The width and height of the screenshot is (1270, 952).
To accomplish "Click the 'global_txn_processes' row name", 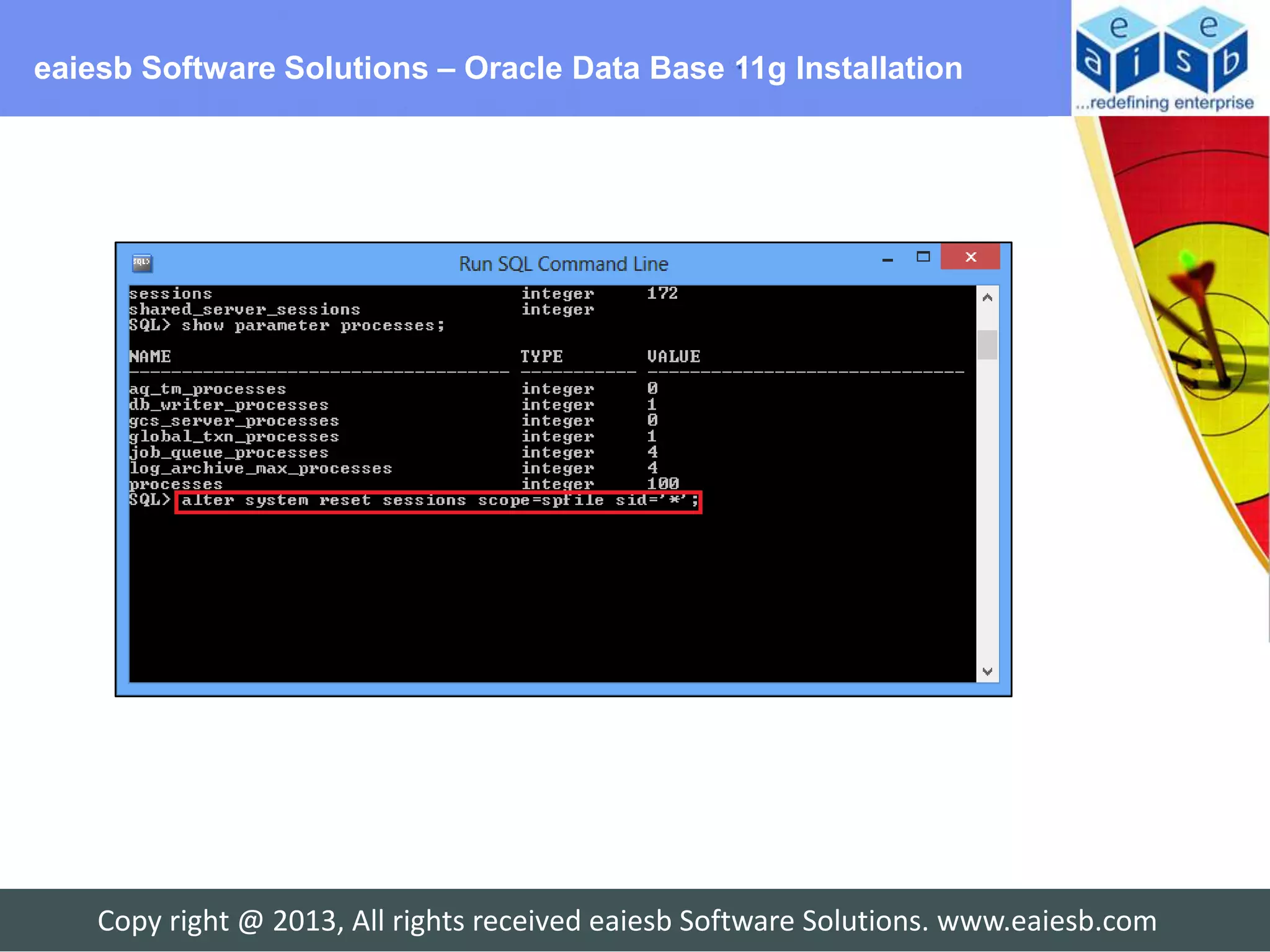I will 234,437.
